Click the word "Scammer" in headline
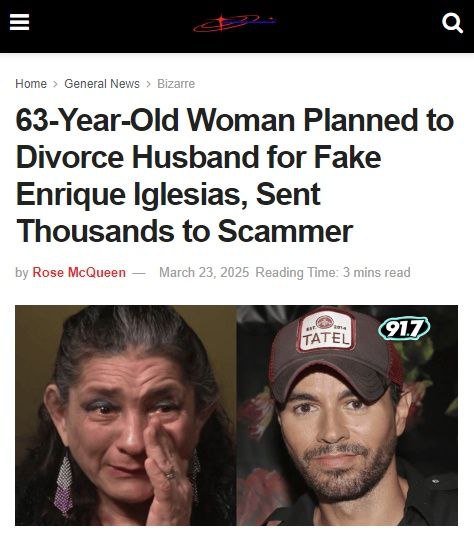The height and width of the screenshot is (537, 474). click(x=285, y=231)
